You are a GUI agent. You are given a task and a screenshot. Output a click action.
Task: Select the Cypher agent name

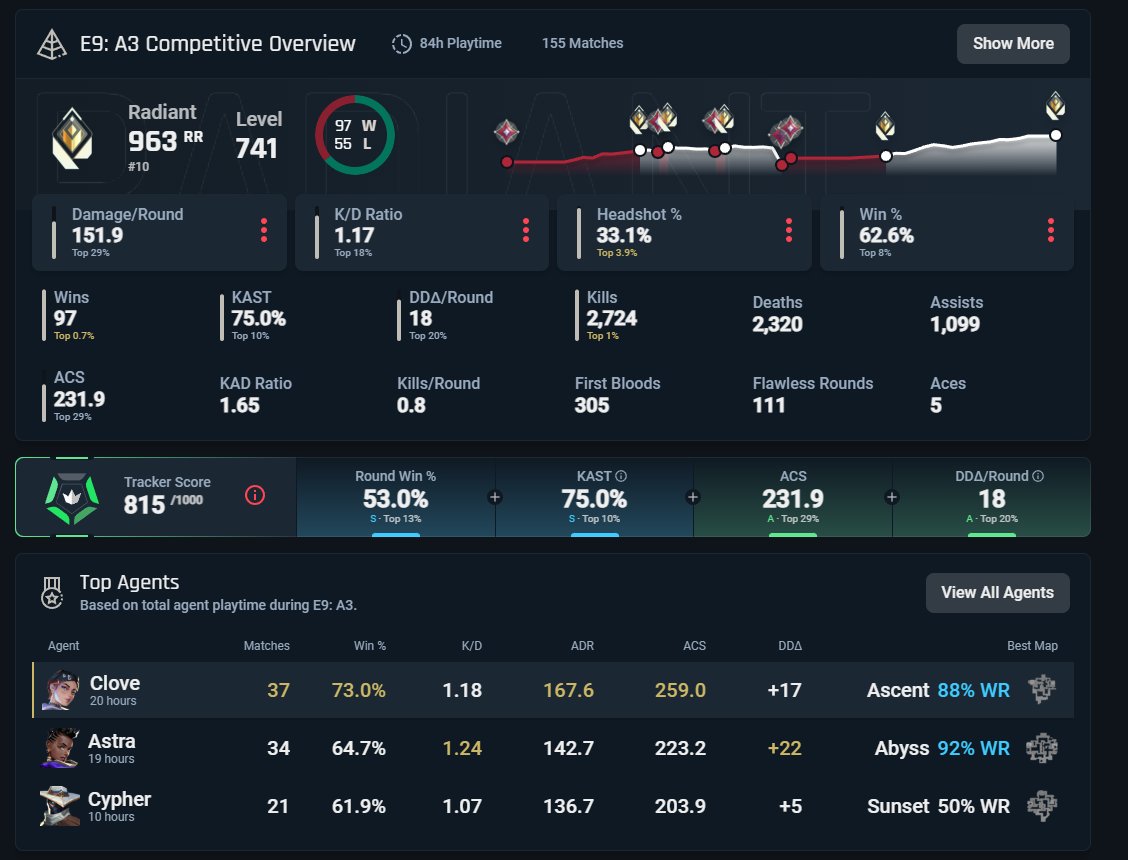pyautogui.click(x=119, y=800)
